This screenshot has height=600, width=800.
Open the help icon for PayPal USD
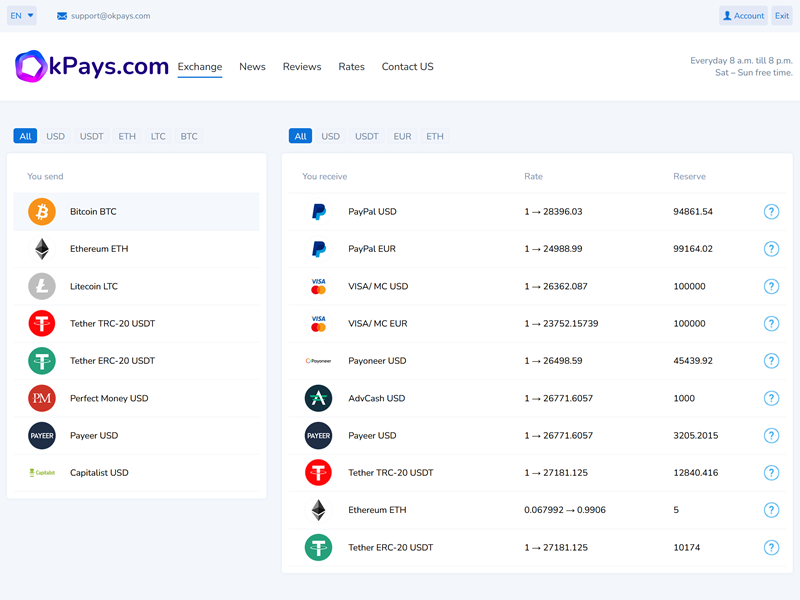pos(771,212)
